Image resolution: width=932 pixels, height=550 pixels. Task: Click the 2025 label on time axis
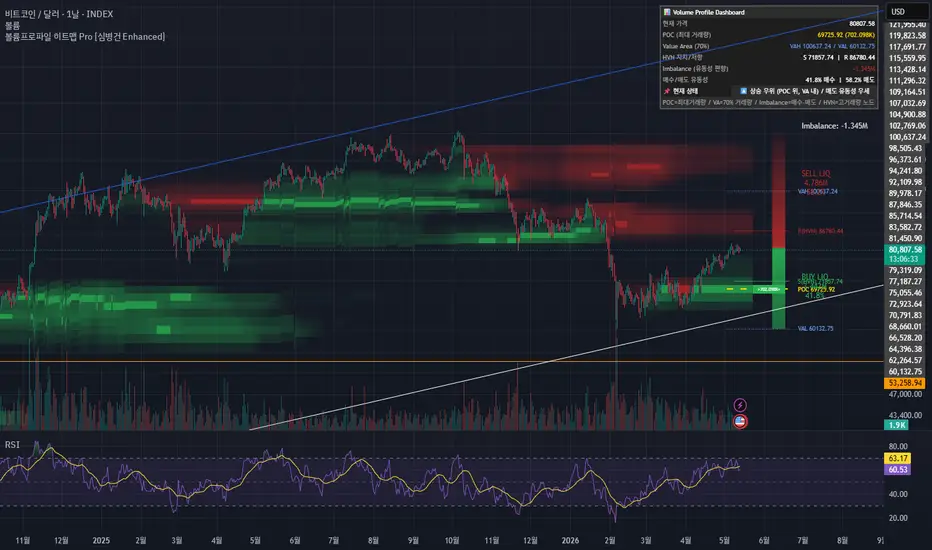(101, 540)
